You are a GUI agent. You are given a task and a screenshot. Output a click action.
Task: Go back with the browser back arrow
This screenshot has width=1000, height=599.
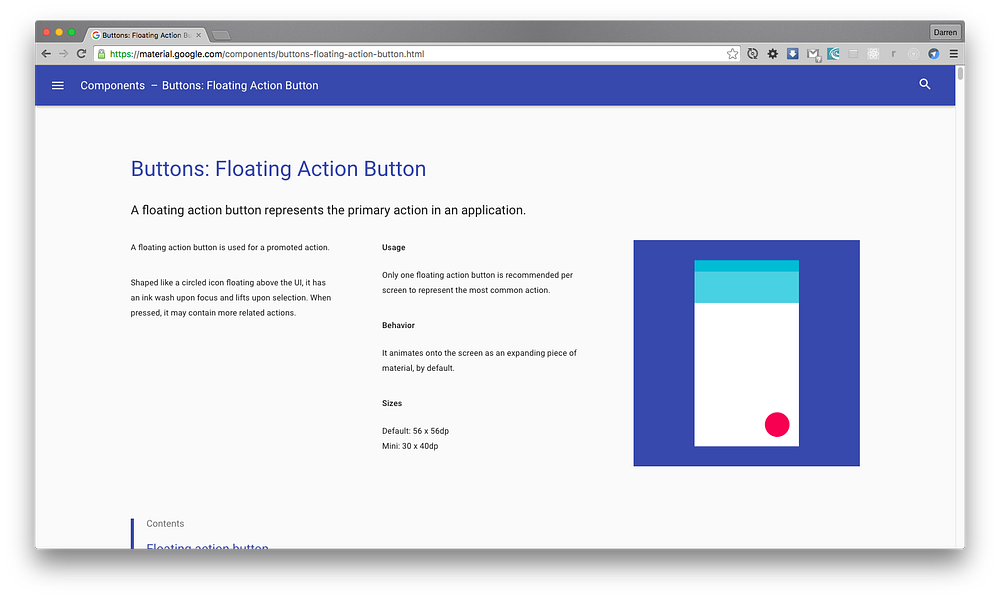click(46, 54)
